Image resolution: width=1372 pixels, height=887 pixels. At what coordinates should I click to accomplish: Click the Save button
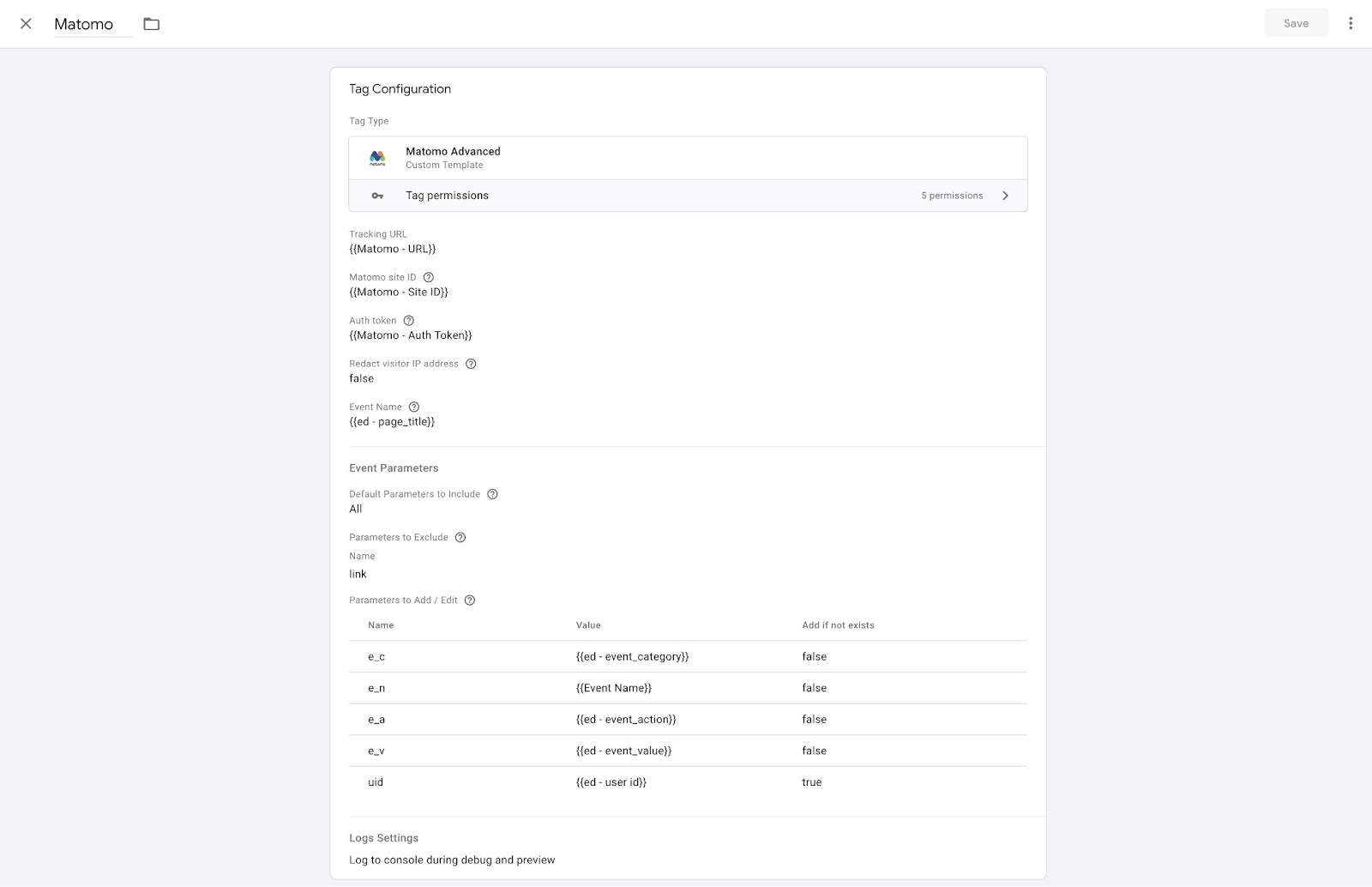pyautogui.click(x=1296, y=23)
